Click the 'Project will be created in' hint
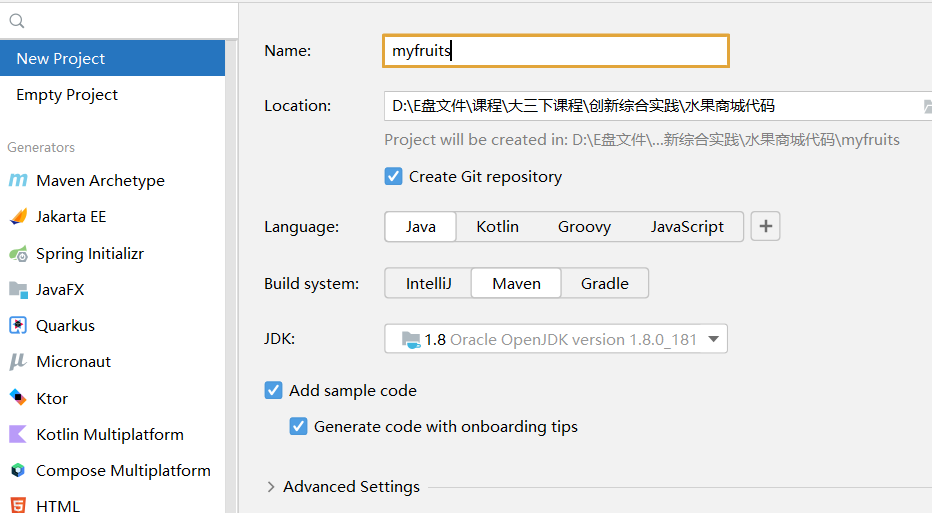Viewport: 932px width, 513px height. tap(642, 140)
